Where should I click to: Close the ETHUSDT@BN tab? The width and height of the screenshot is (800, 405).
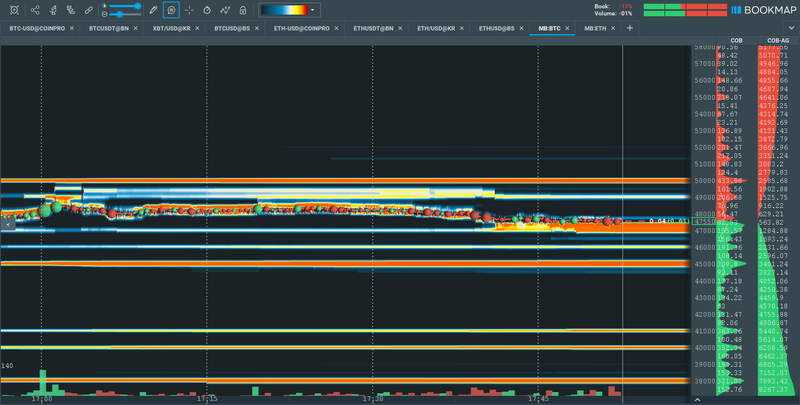401,29
